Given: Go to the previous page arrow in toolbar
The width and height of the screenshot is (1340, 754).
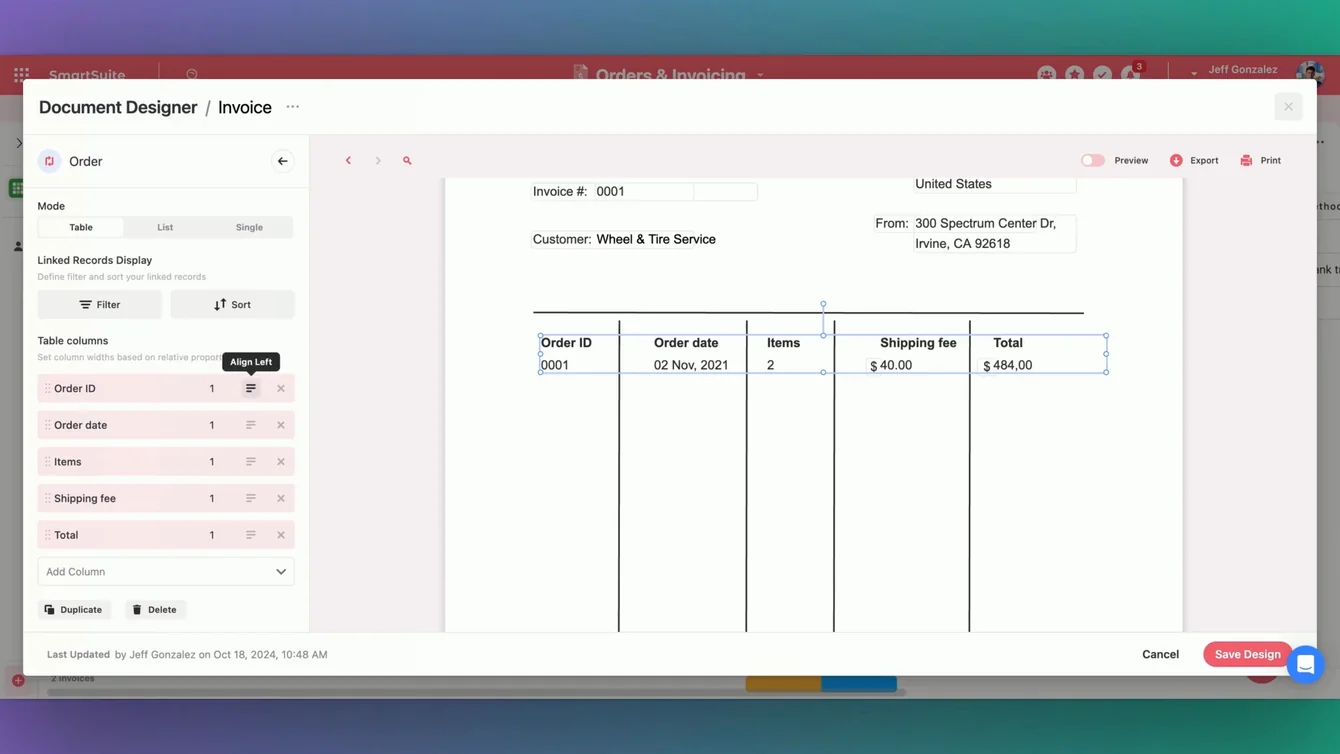Looking at the screenshot, I should click(348, 160).
